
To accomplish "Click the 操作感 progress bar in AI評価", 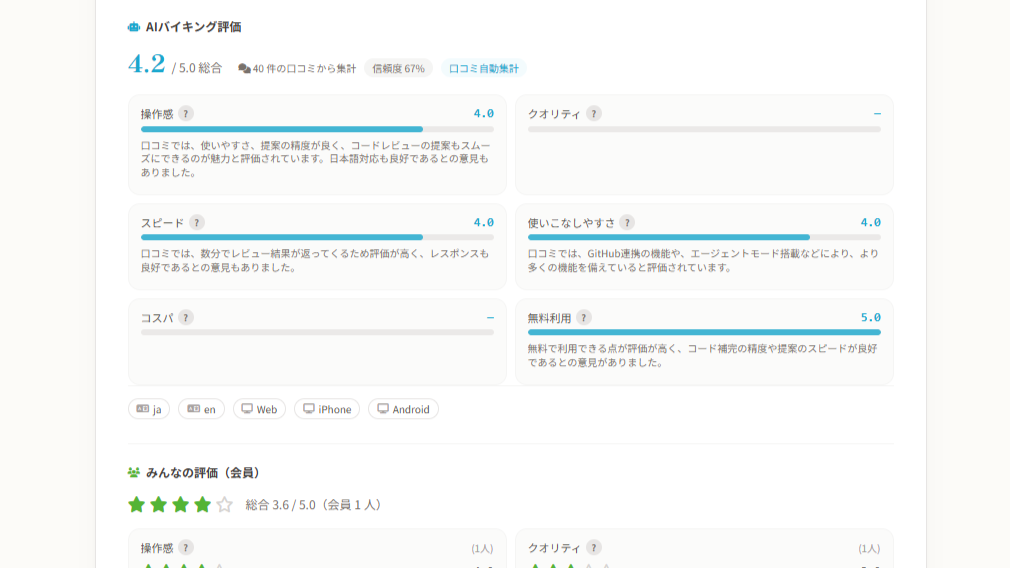I will [x=318, y=129].
